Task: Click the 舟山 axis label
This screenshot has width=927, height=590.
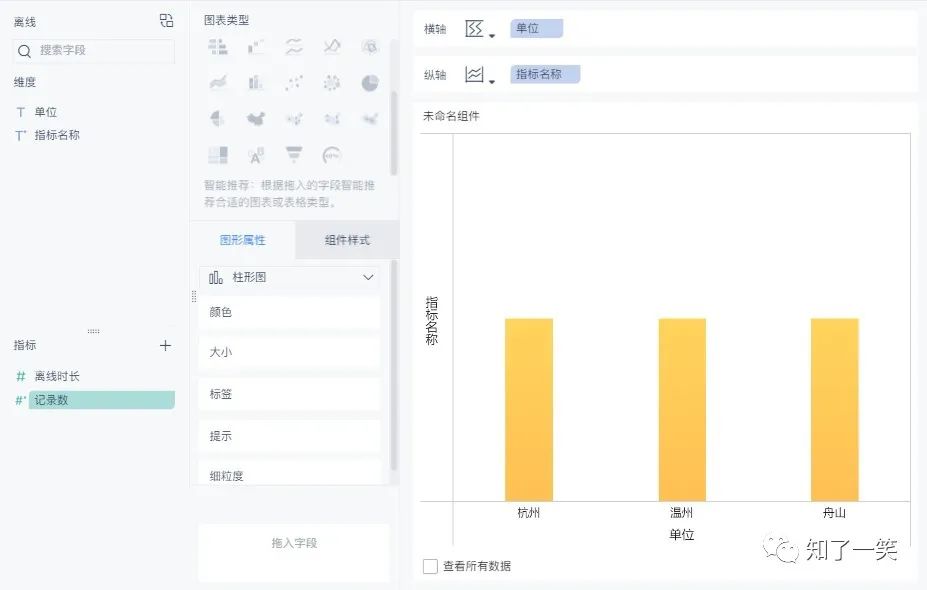Action: tap(834, 513)
